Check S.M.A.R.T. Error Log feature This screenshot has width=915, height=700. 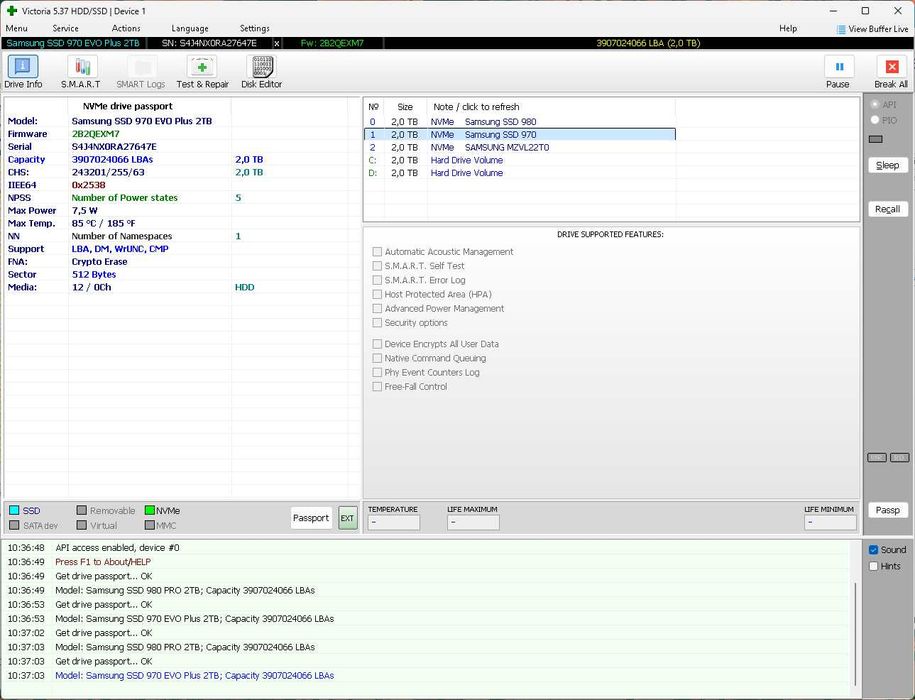(377, 280)
